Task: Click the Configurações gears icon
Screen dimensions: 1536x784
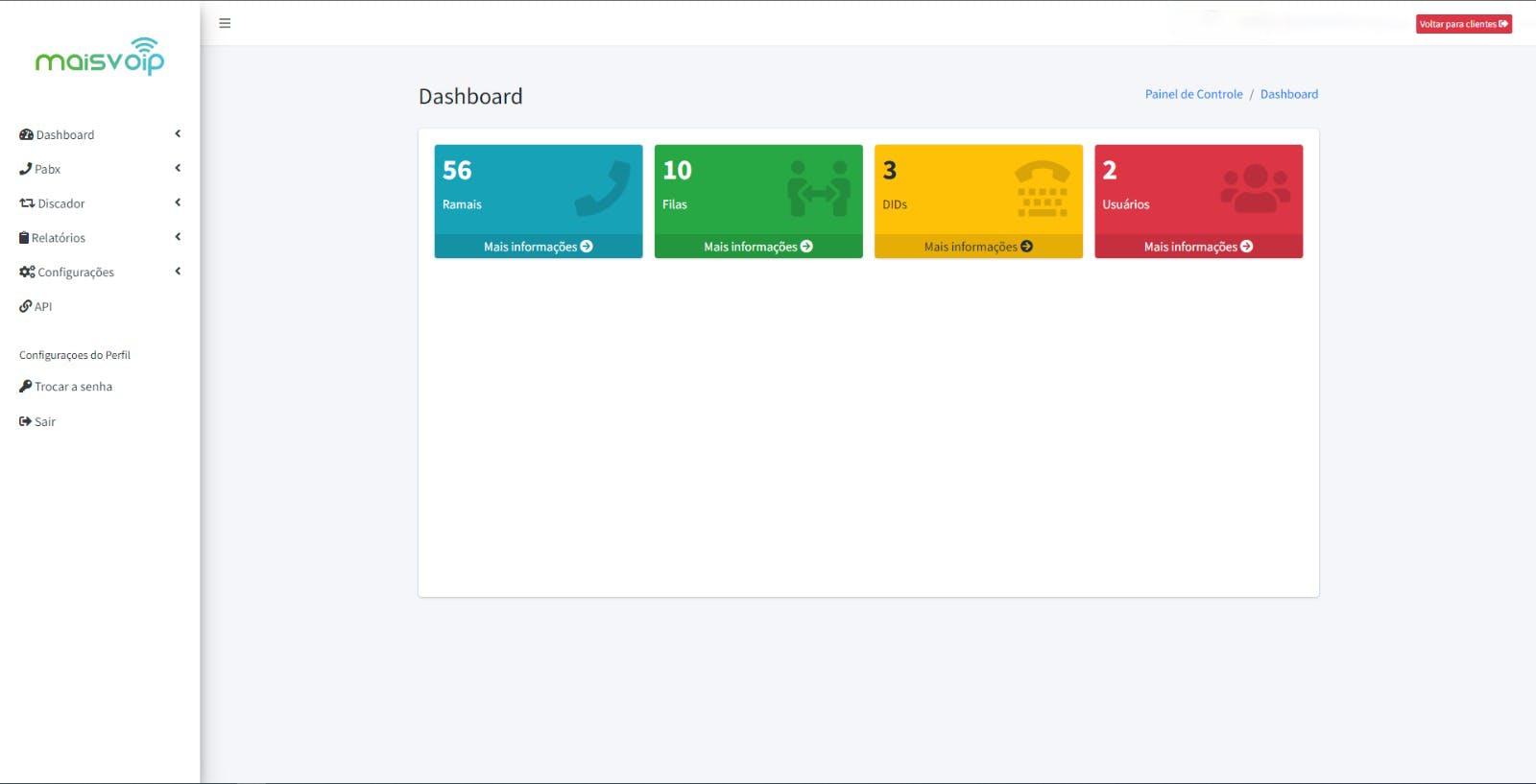Action: pos(27,272)
